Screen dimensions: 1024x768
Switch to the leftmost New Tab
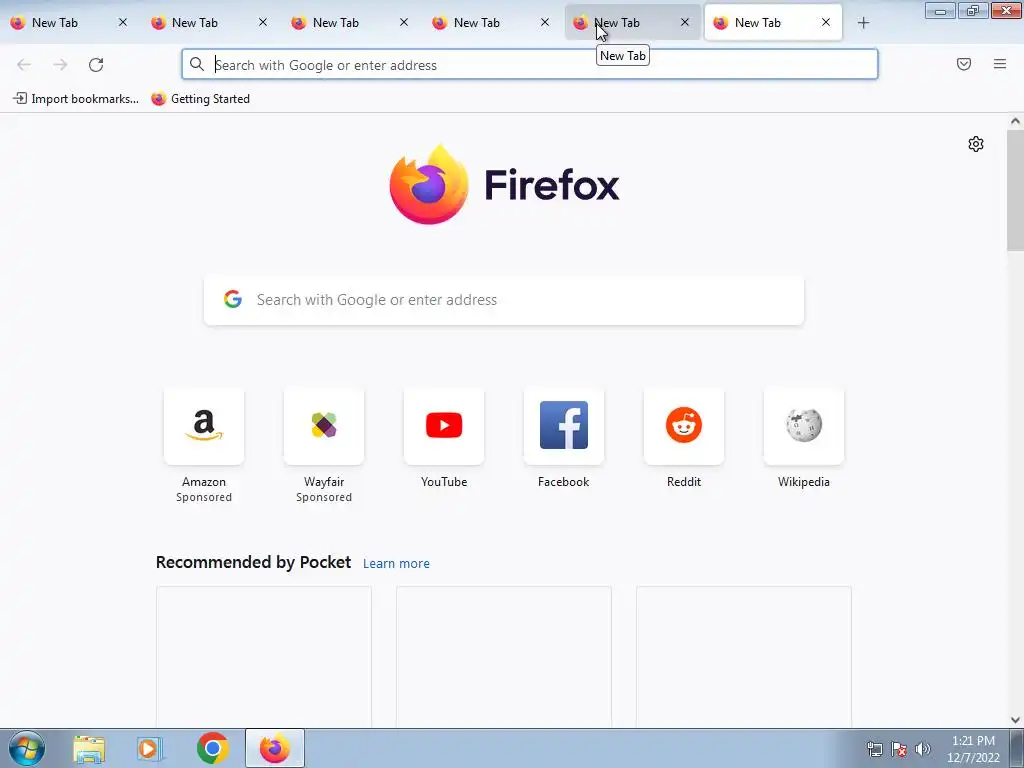69,23
